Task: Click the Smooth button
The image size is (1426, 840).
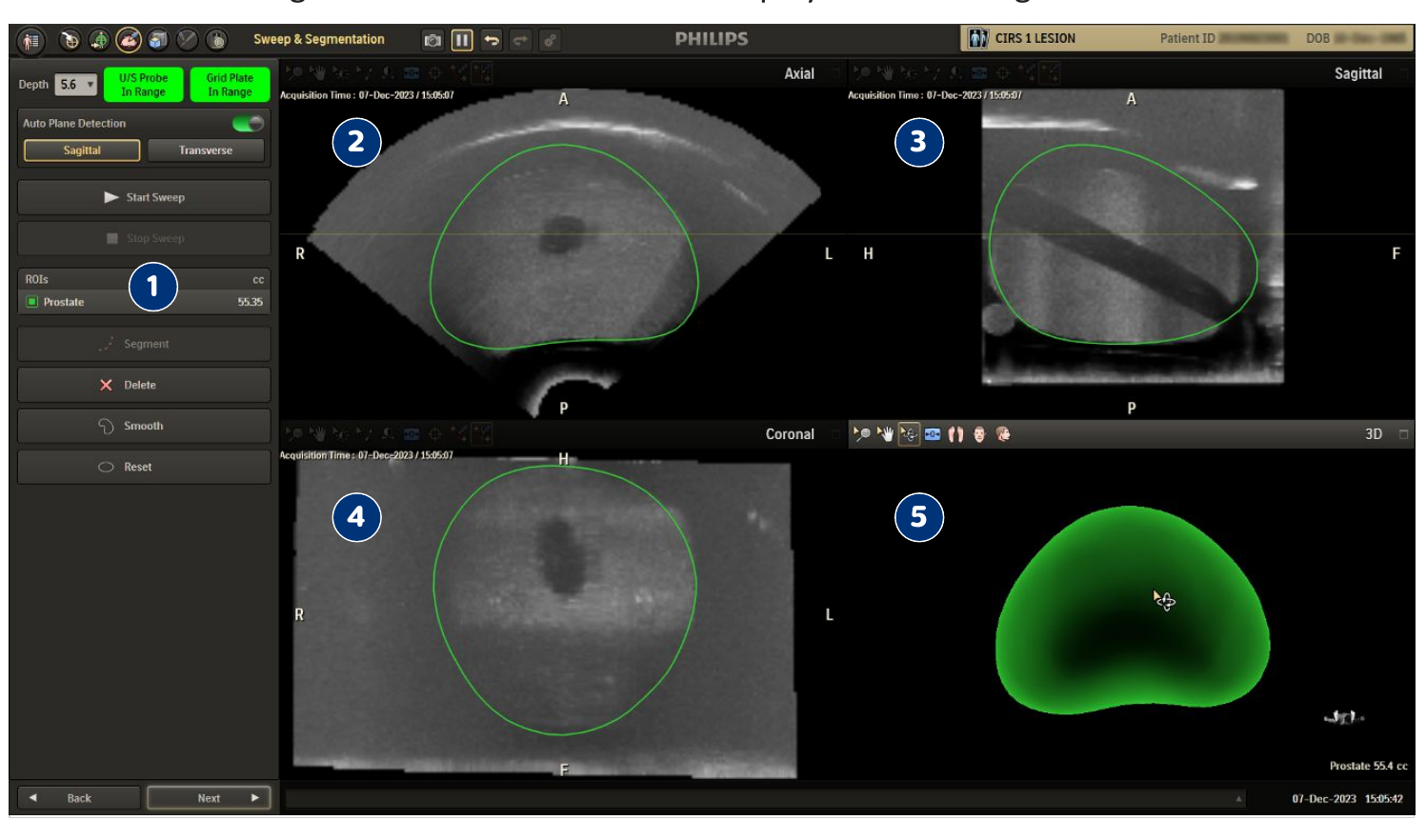Action: click(x=144, y=426)
